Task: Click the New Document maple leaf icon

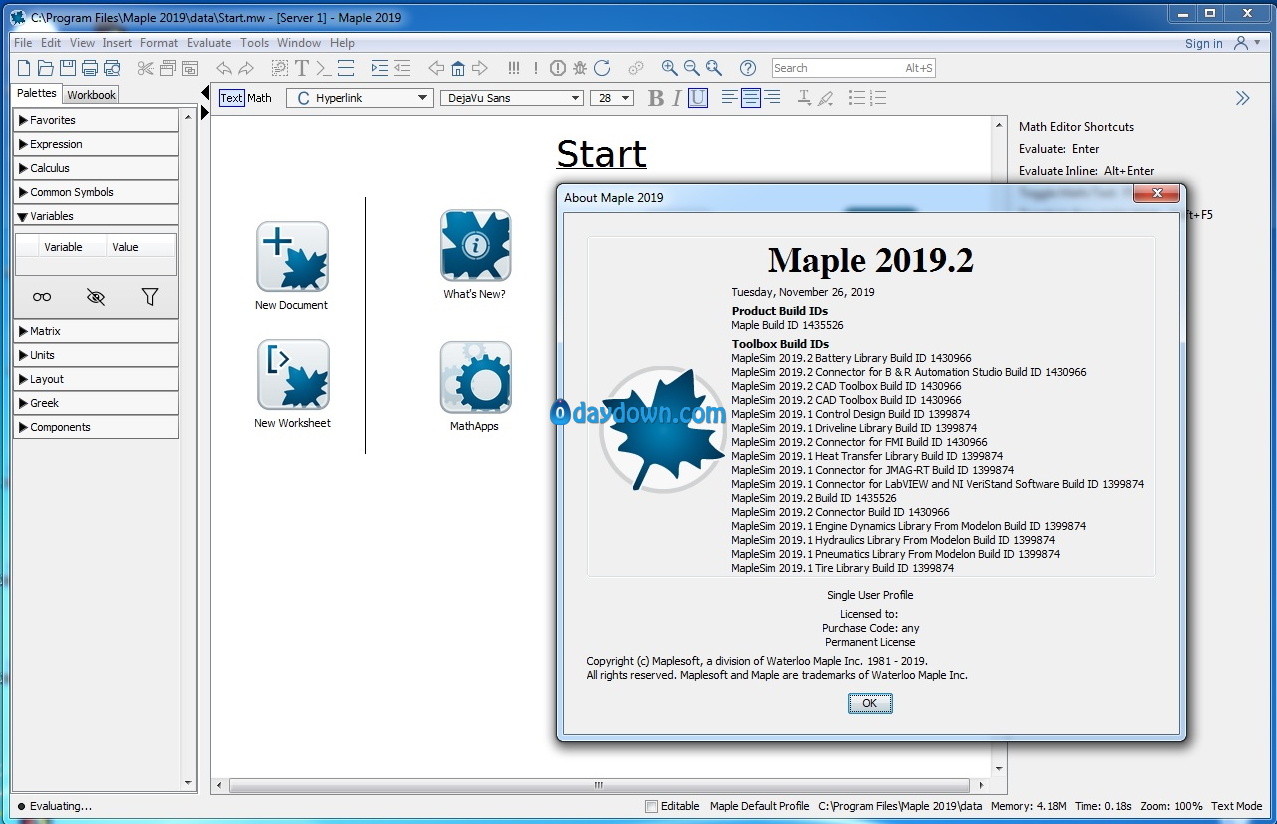Action: tap(292, 257)
